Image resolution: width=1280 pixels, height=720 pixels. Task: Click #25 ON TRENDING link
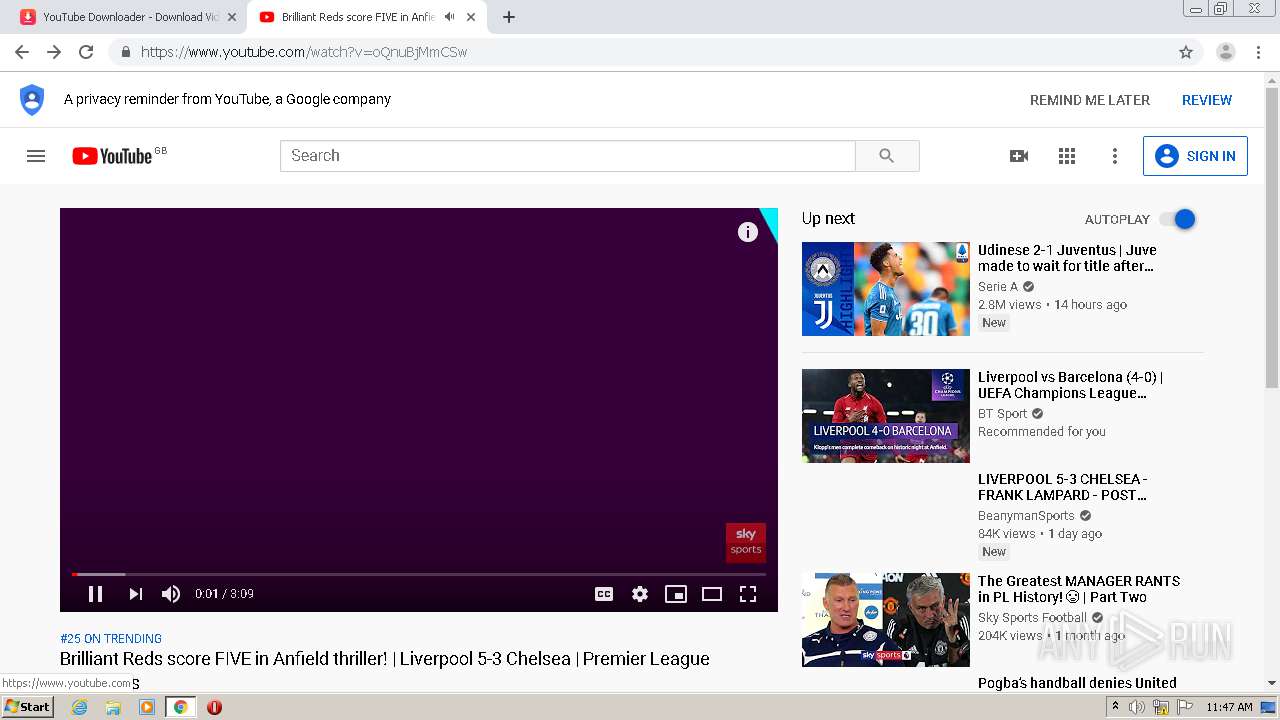[111, 639]
